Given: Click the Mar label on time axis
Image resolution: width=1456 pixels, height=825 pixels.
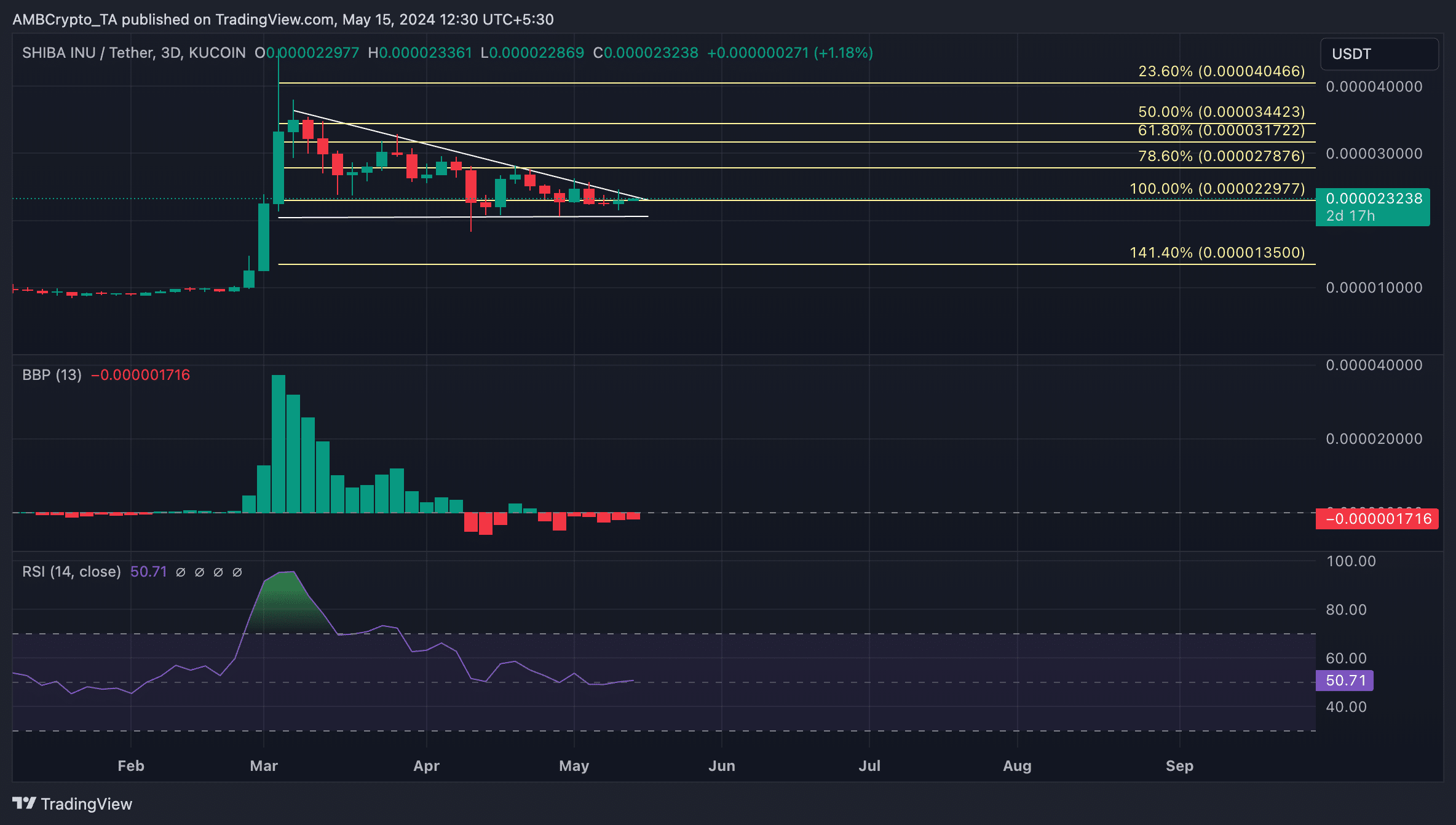Looking at the screenshot, I should coord(264,766).
